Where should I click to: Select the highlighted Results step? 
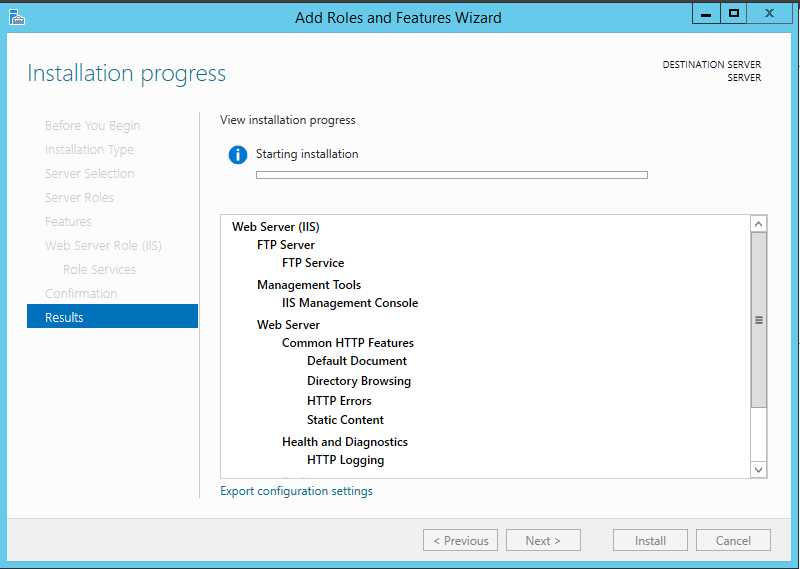coord(112,316)
